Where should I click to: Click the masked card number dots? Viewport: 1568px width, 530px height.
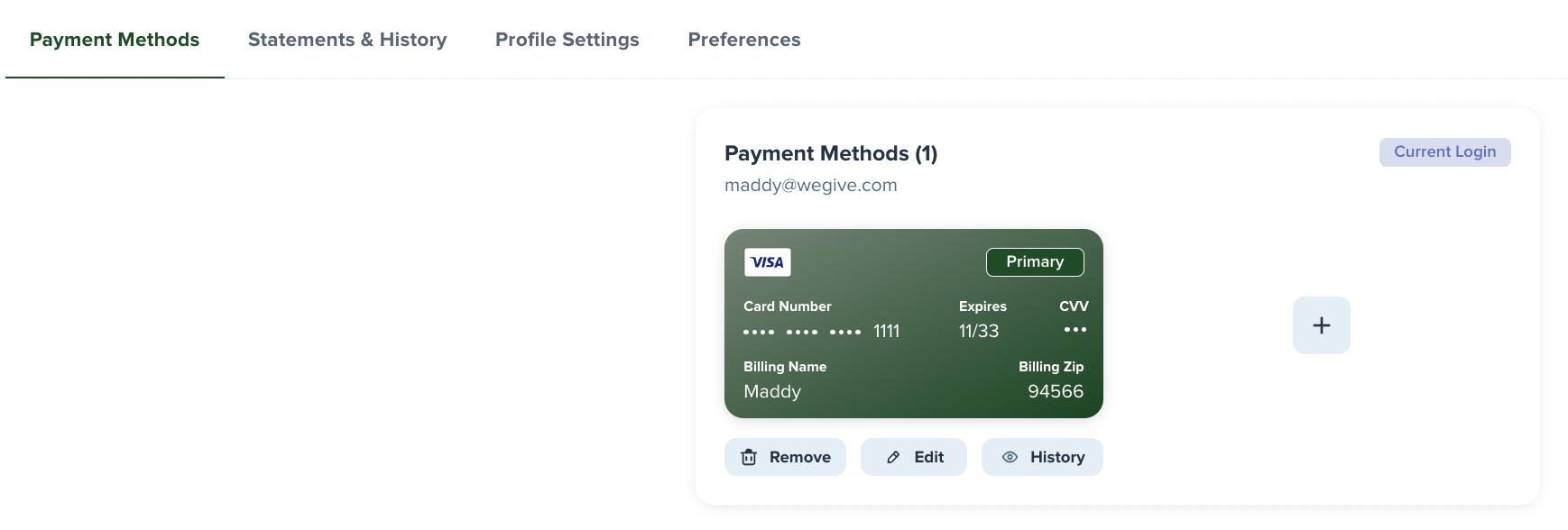(802, 332)
